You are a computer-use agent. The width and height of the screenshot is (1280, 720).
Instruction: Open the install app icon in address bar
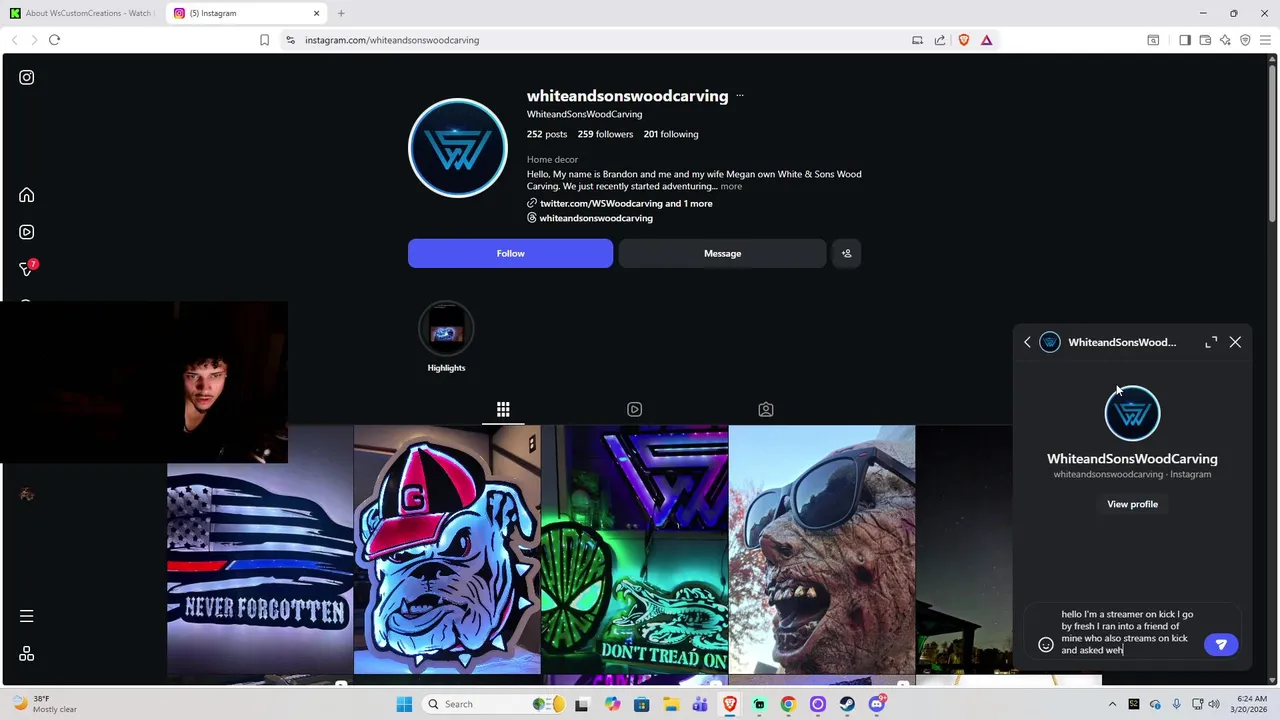pyautogui.click(x=917, y=40)
